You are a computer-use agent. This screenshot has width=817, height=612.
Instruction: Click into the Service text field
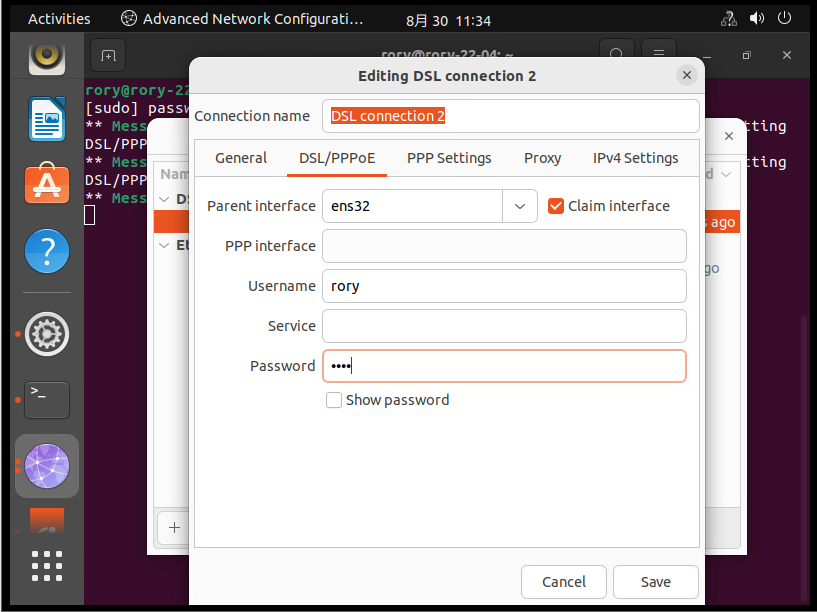[504, 326]
